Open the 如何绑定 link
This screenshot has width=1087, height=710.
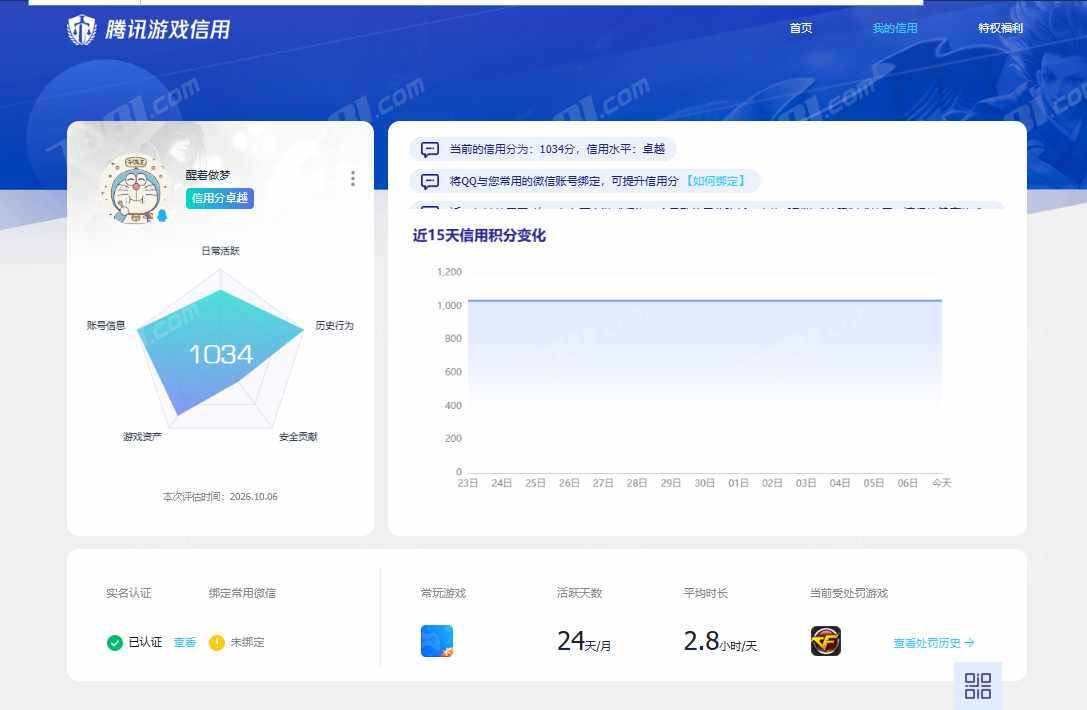716,181
